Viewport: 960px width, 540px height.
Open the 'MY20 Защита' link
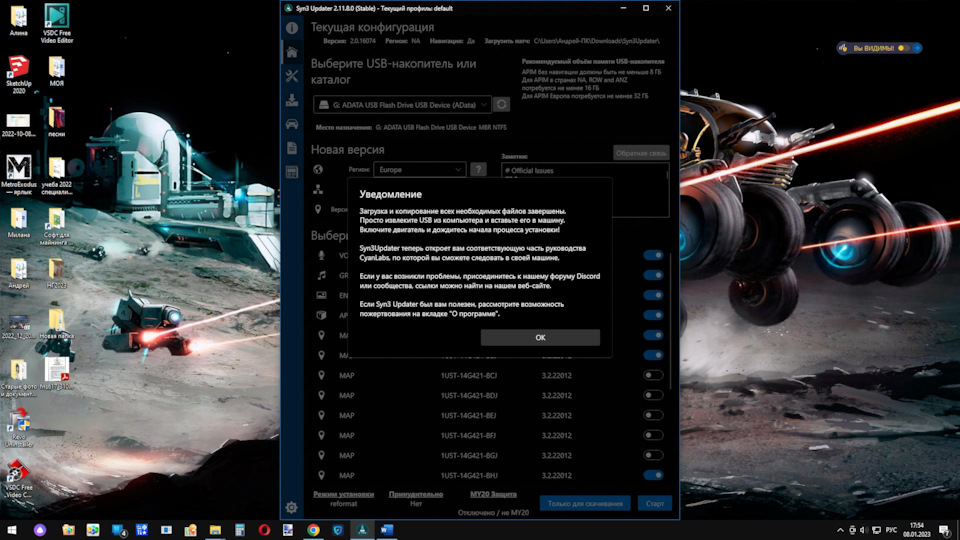(493, 494)
